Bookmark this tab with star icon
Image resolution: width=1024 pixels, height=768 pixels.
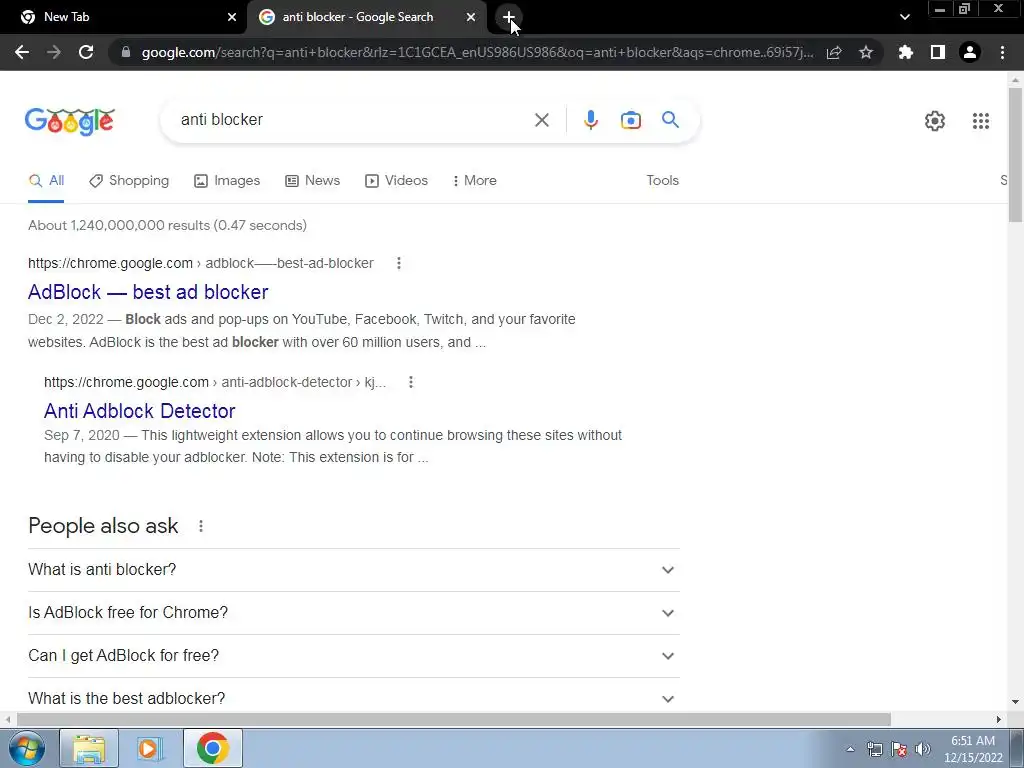[x=866, y=52]
